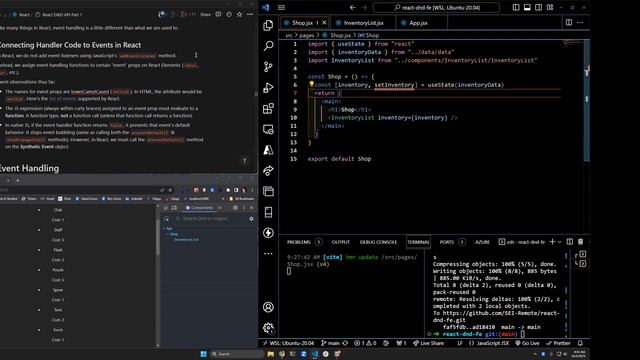This screenshot has width=640, height=360.
Task: Open the VS Code hamburger menu
Action: click(x=281, y=7)
